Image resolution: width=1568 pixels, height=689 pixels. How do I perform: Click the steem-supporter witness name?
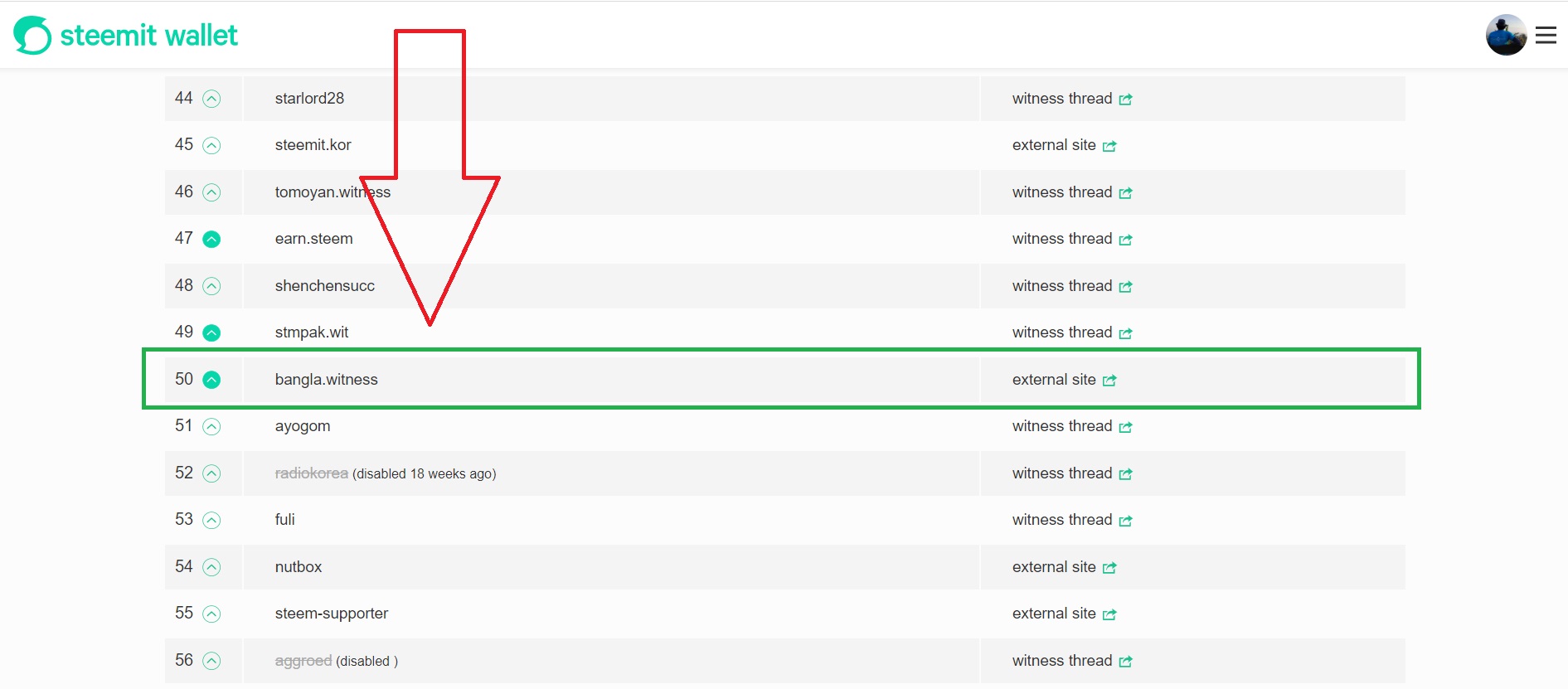click(332, 614)
